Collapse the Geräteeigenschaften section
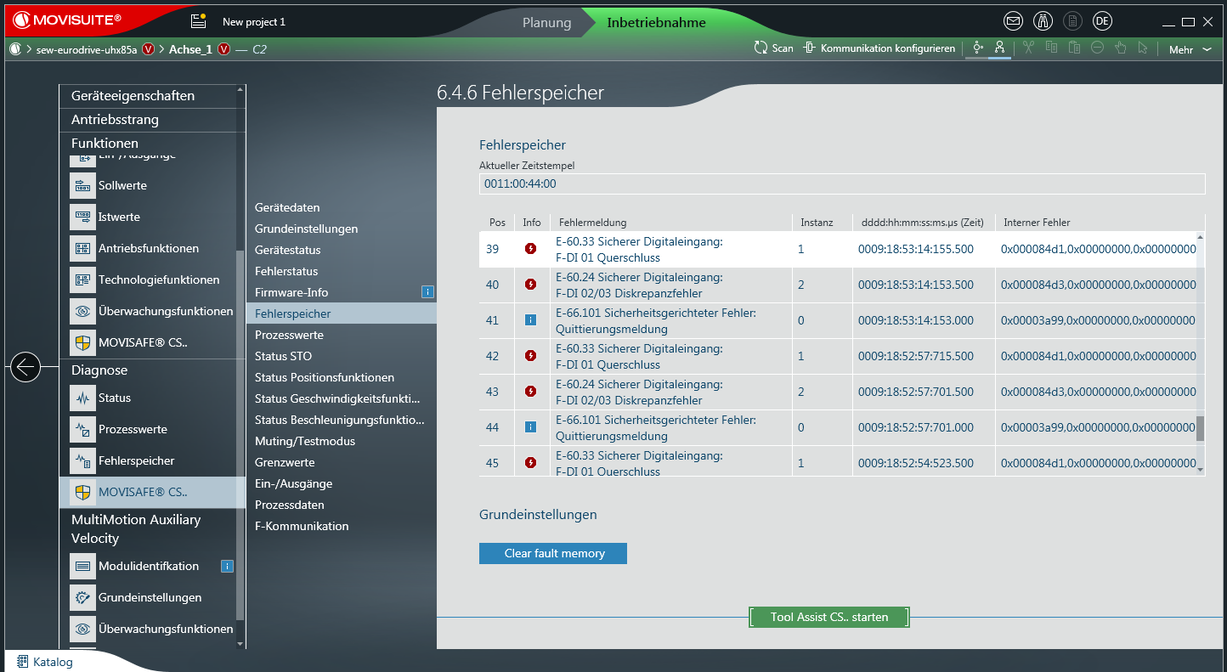The height and width of the screenshot is (672, 1227). 150,96
